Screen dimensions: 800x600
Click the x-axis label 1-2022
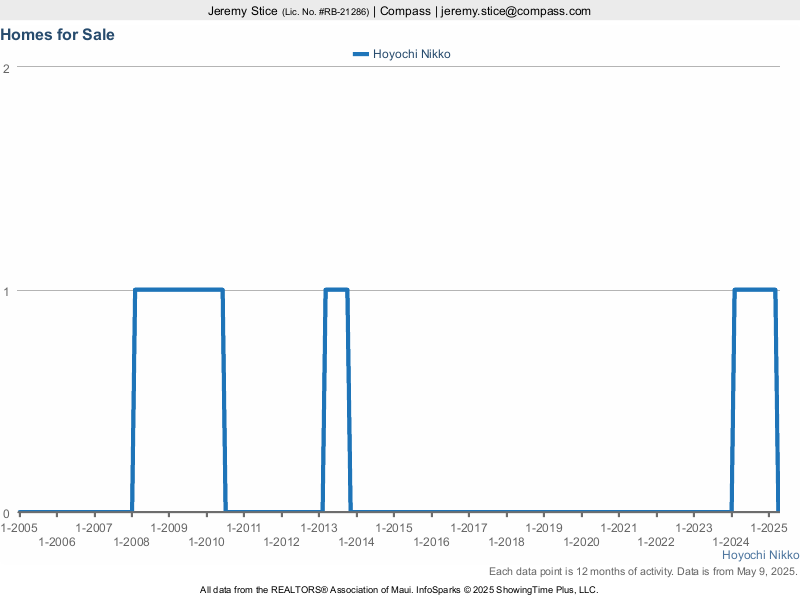pos(656,542)
